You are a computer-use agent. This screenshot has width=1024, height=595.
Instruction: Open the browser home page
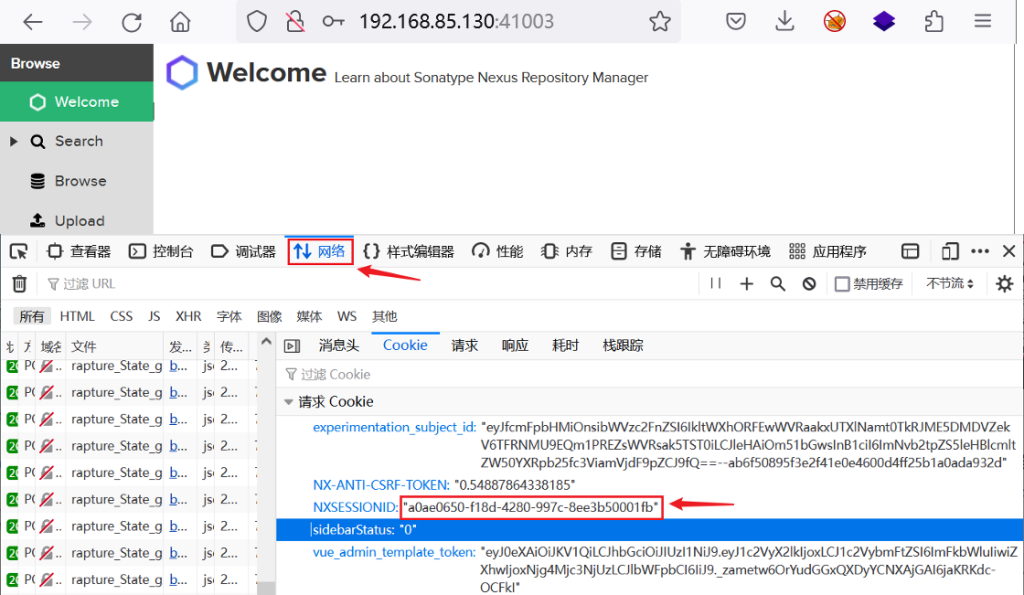tap(180, 22)
